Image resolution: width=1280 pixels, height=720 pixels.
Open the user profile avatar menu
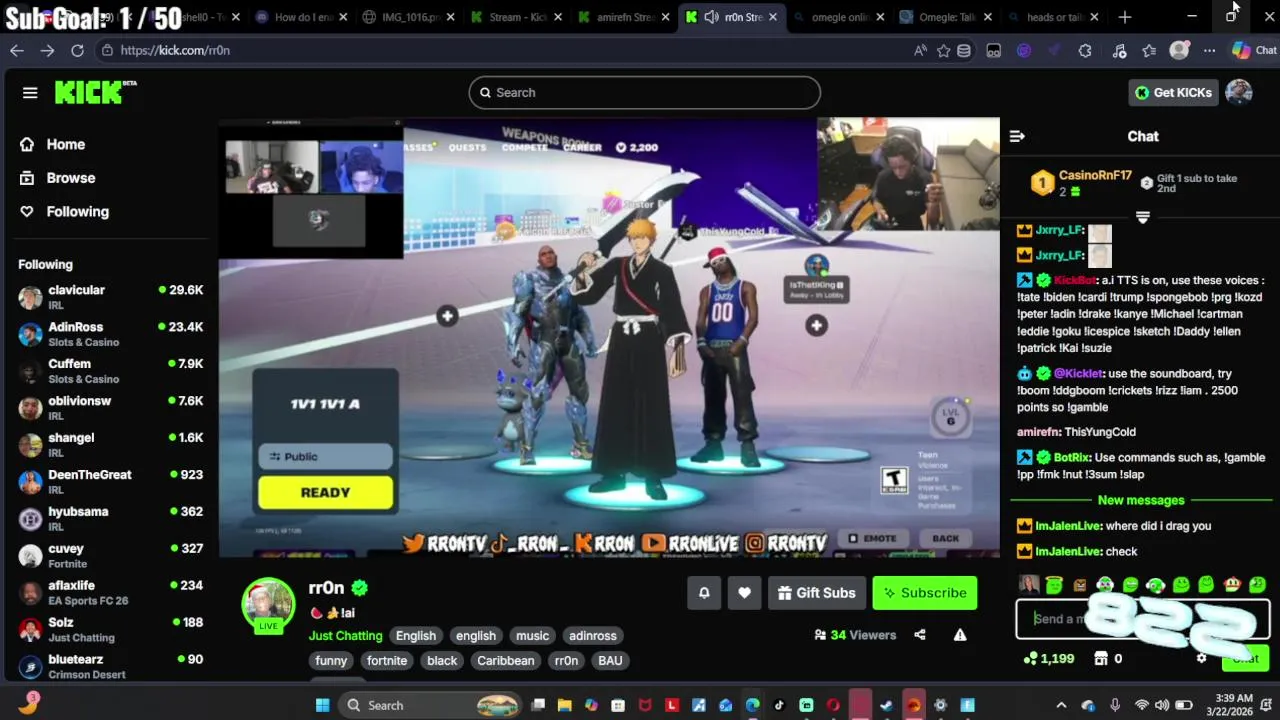[x=1239, y=92]
